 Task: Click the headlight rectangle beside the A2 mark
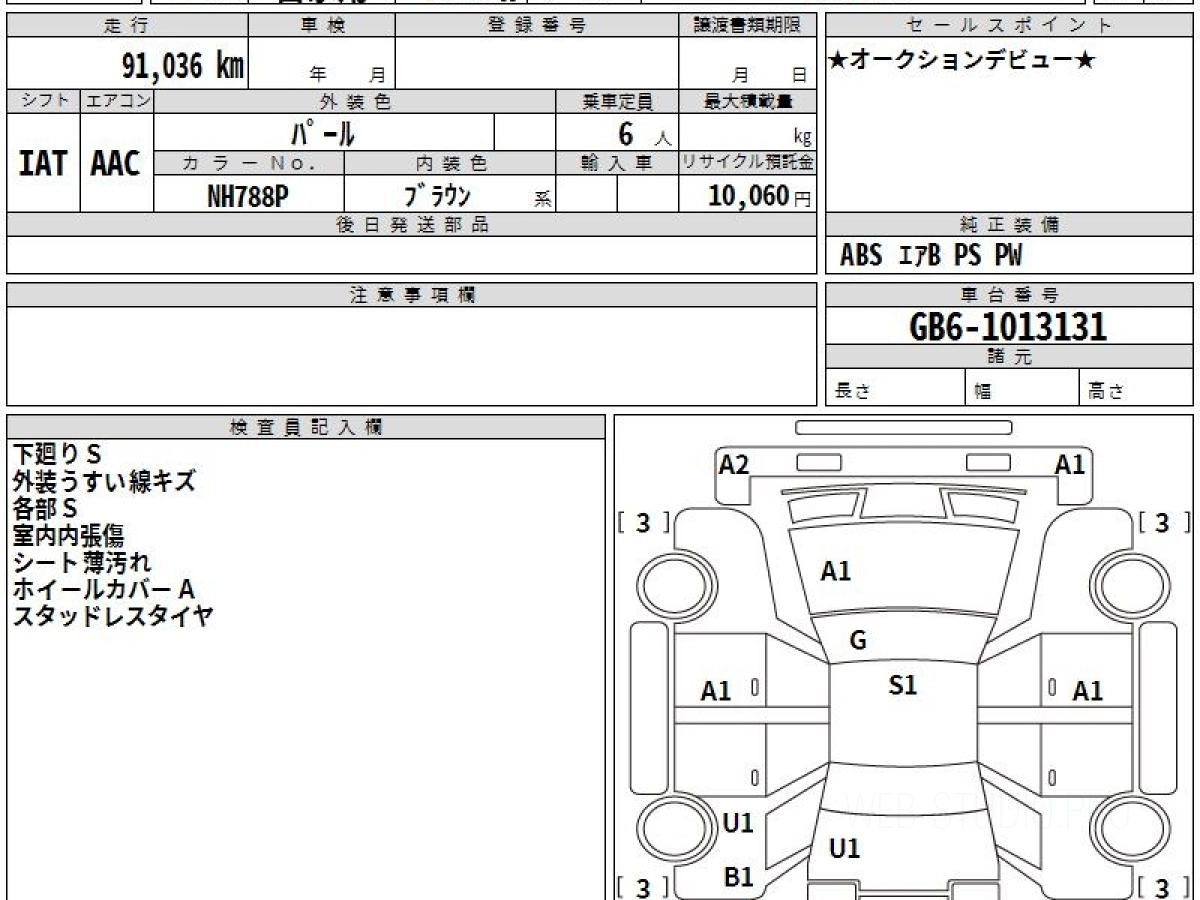(818, 462)
